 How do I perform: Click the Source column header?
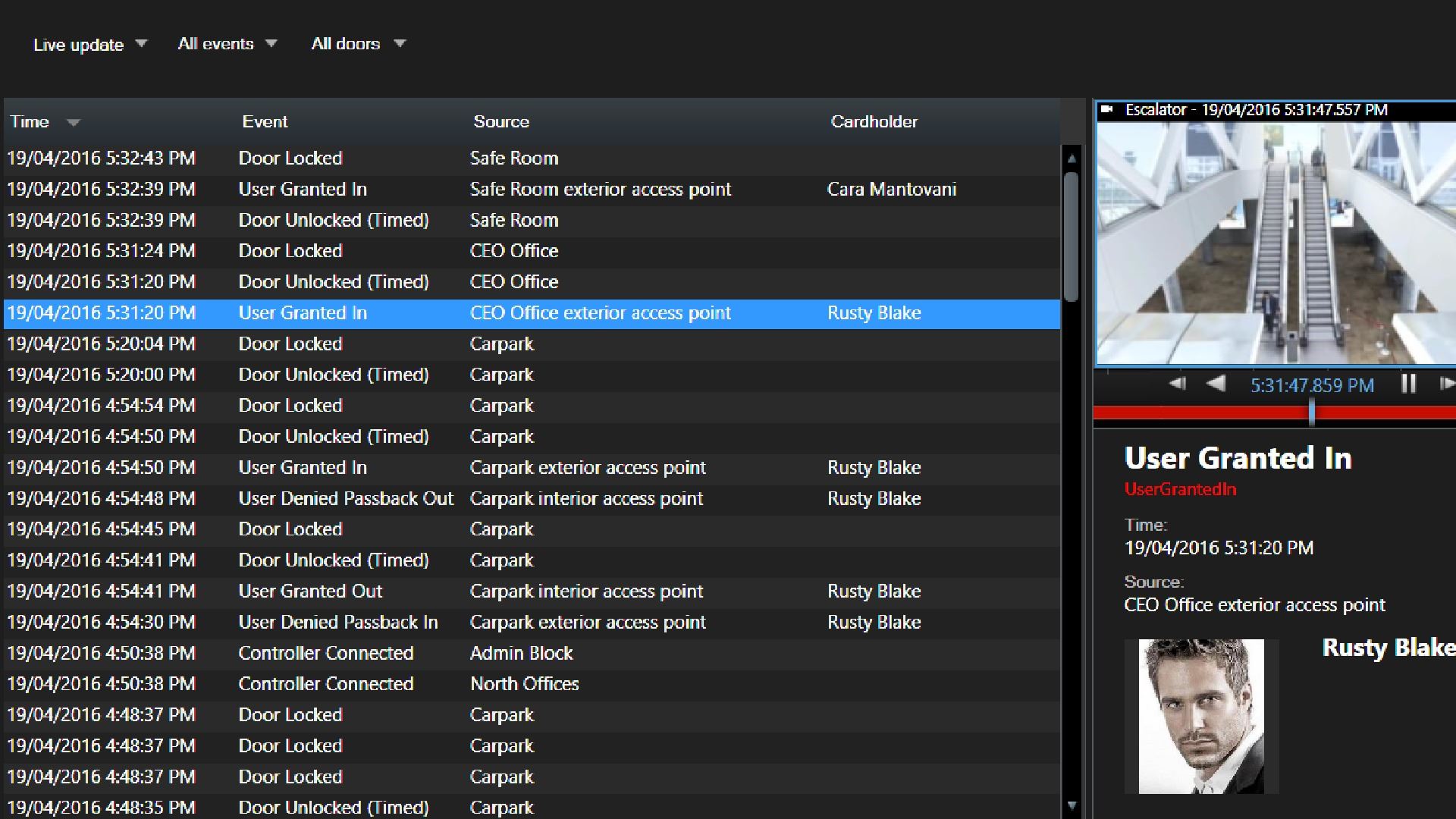point(501,122)
